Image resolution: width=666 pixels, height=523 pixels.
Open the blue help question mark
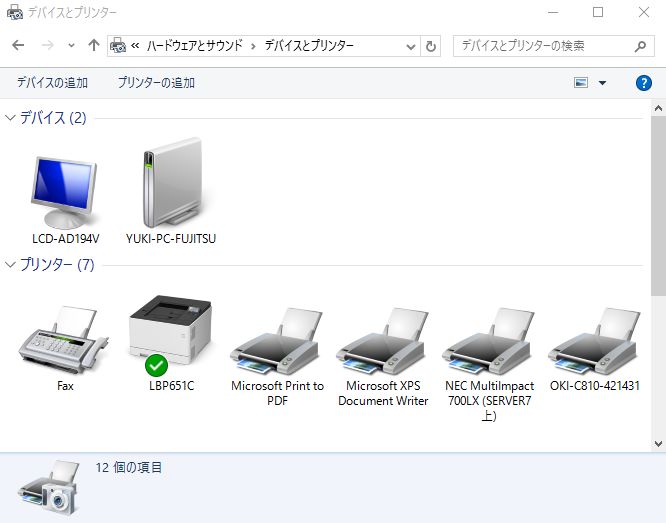click(x=644, y=83)
